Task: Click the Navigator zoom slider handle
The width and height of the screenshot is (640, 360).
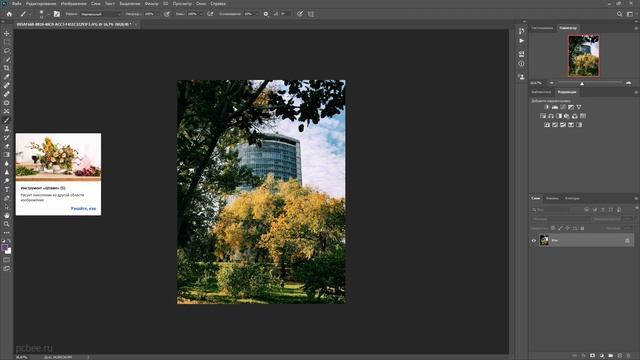Action: [582, 83]
